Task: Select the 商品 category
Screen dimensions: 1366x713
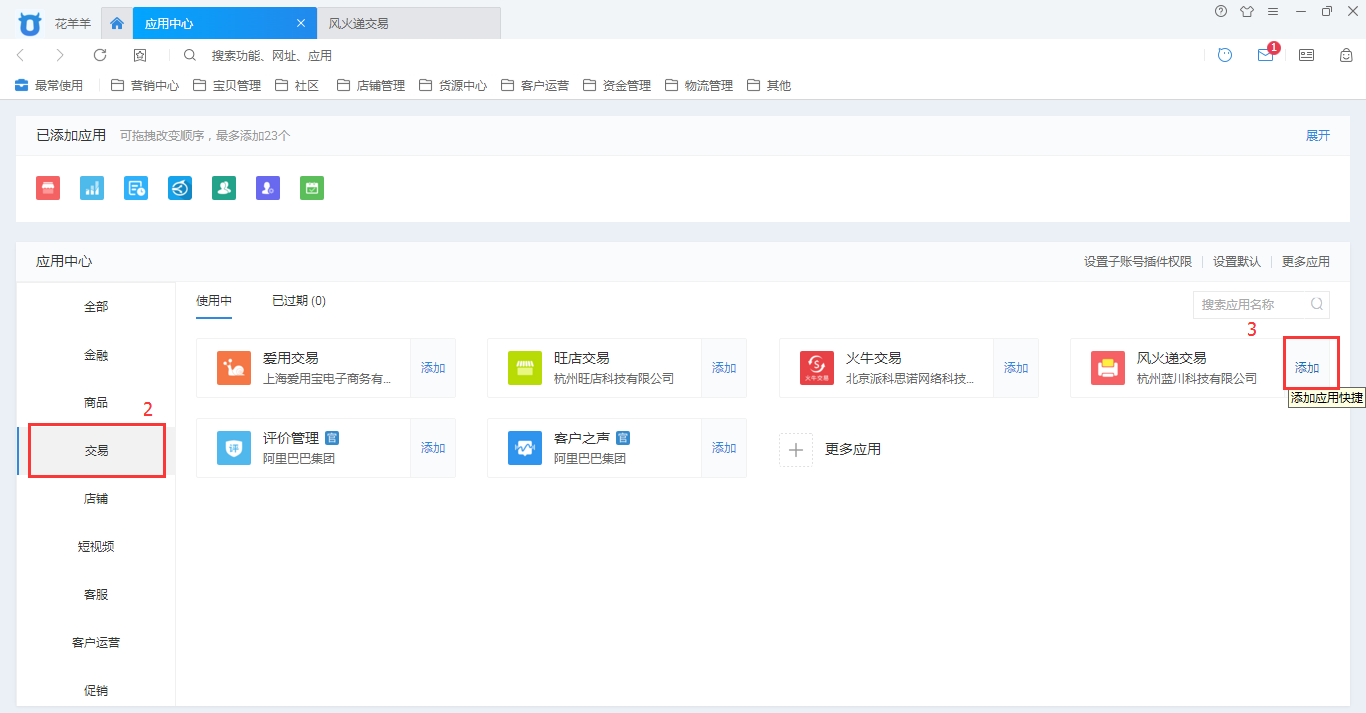Action: [x=96, y=403]
